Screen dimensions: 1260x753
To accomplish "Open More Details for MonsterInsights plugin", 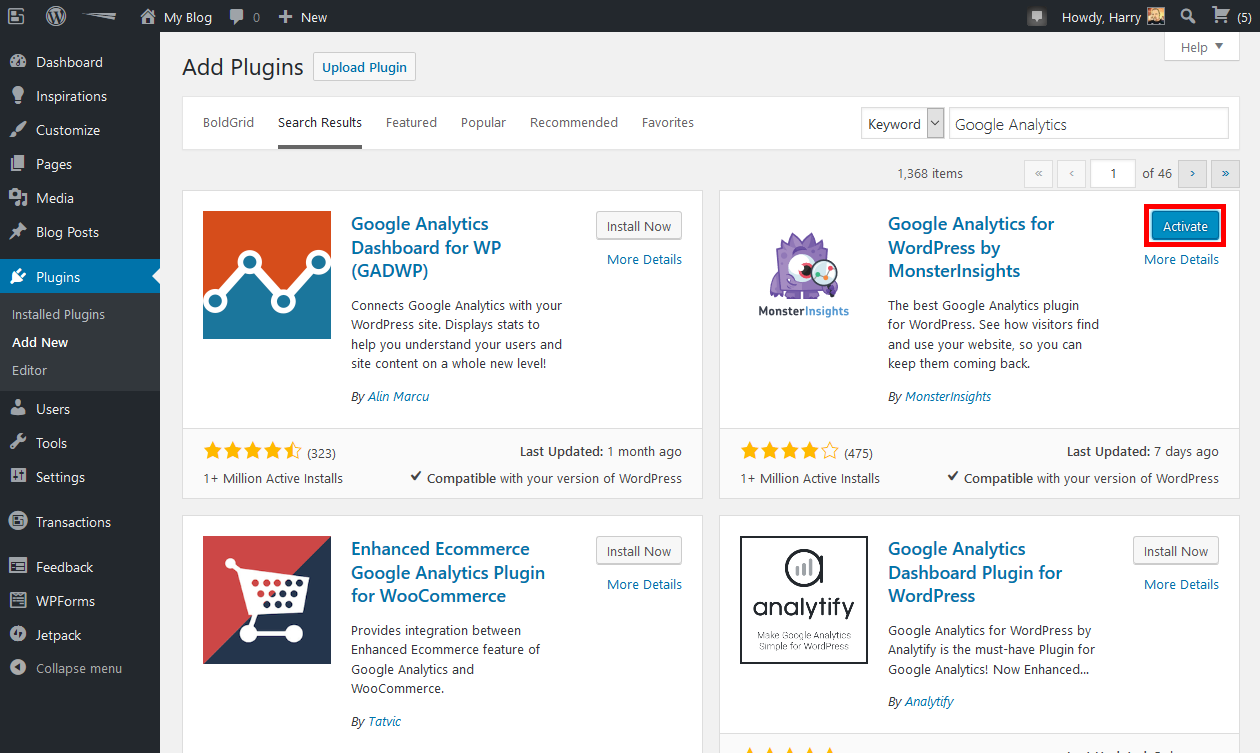I will click(x=1181, y=259).
